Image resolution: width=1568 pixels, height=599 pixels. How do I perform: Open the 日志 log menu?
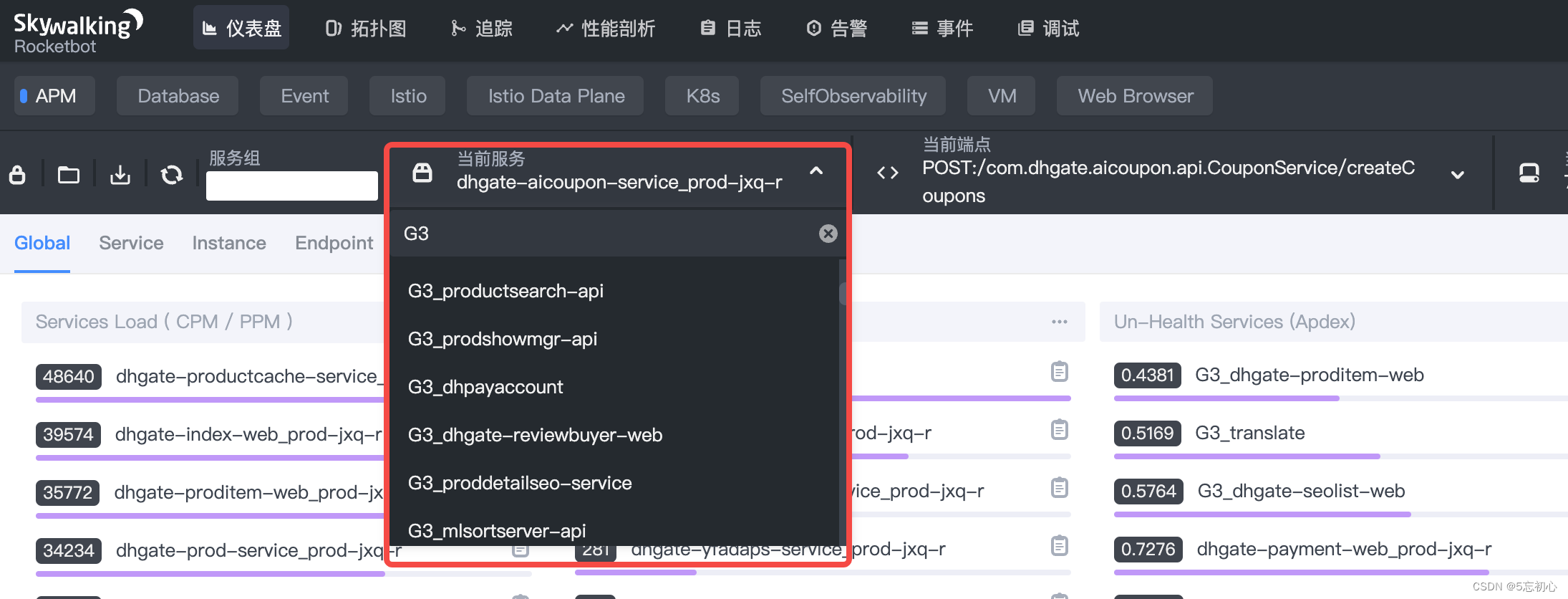pos(730,28)
